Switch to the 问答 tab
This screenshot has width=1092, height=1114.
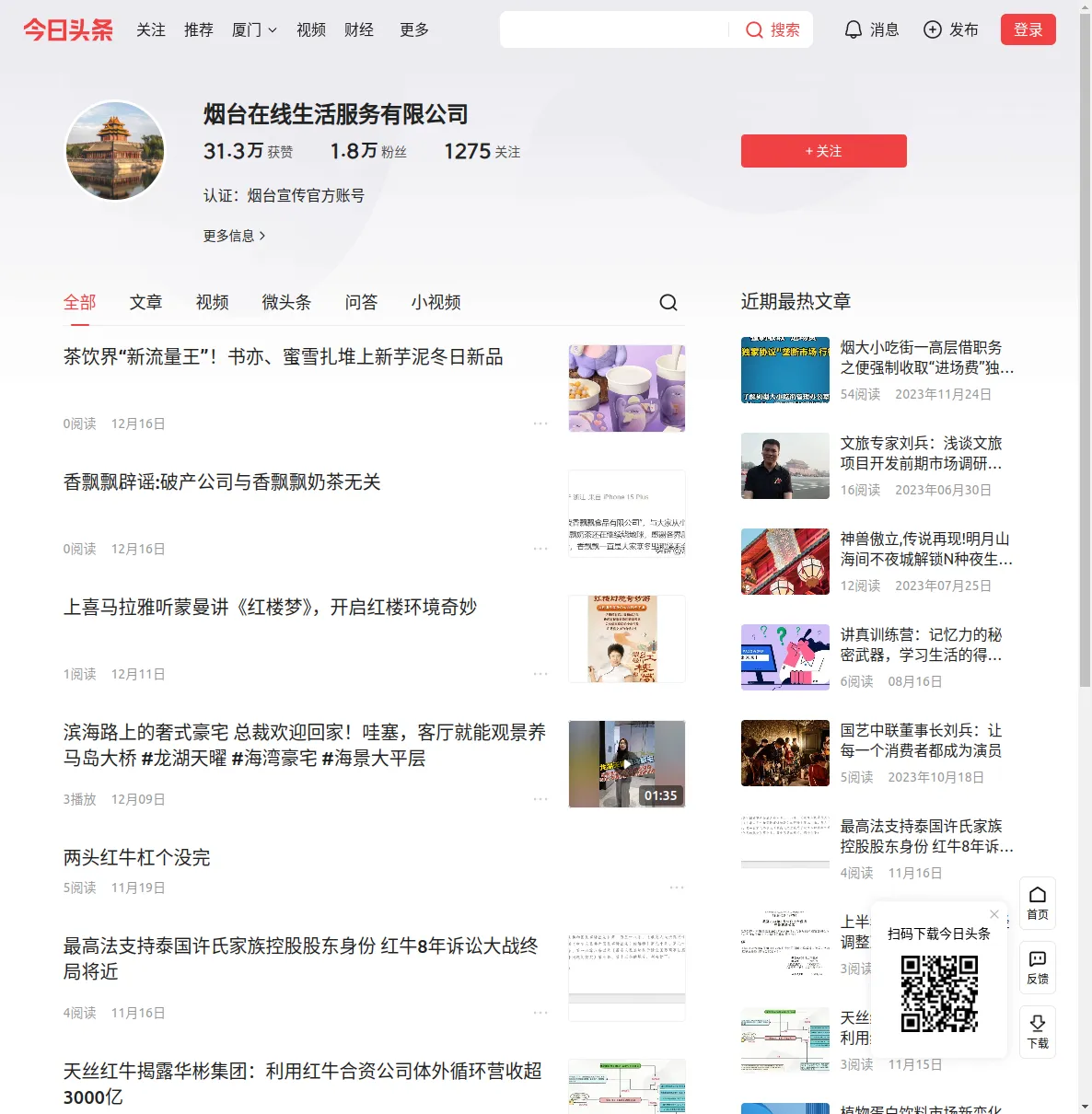(361, 302)
